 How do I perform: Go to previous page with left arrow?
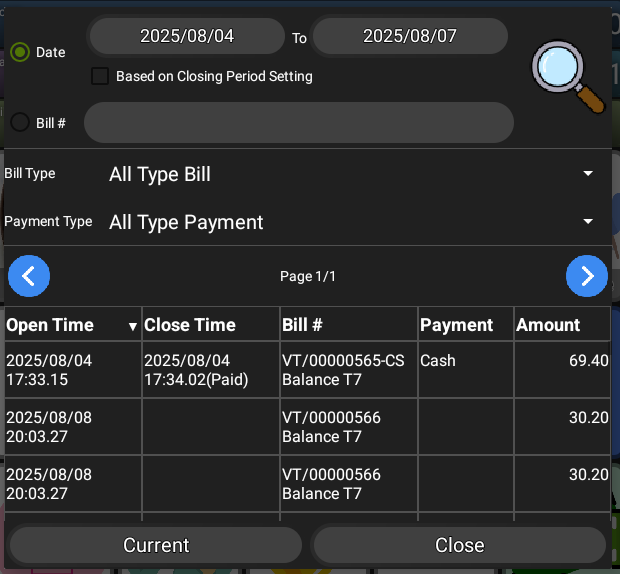point(29,276)
